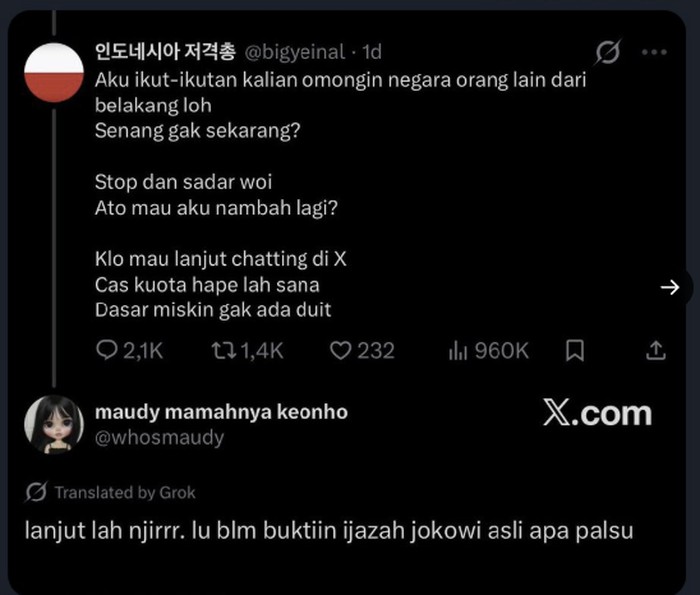The width and height of the screenshot is (700, 595).
Task: Open the Indonesian flag profile avatar
Action: 54,72
